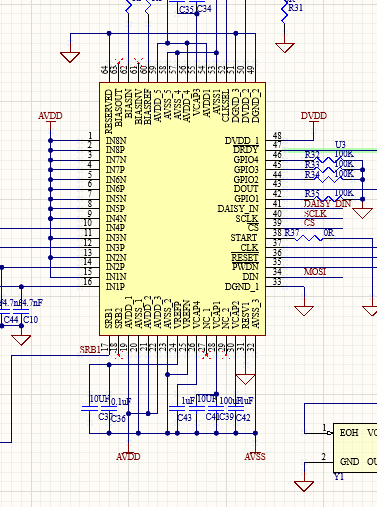Select the IN4P pin text
This screenshot has width=377, height=507.
tap(115, 228)
